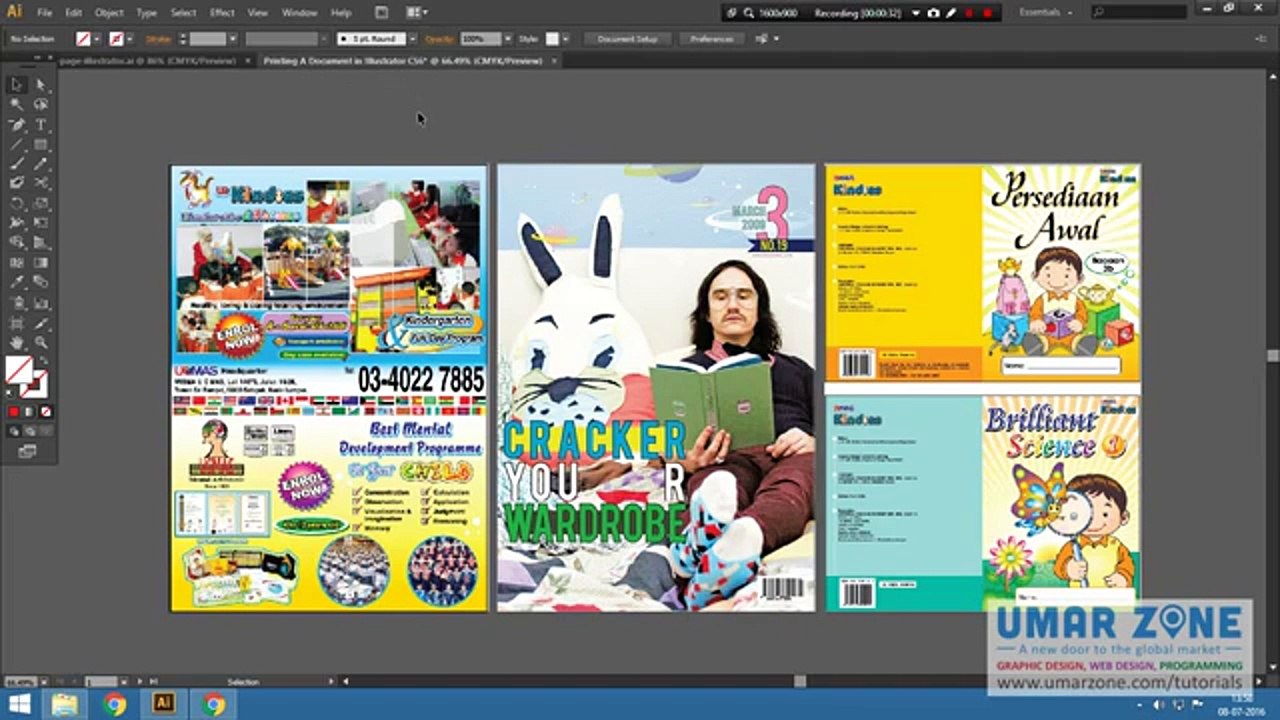Viewport: 1280px width, 720px height.
Task: Activate the Scale tool
Action: pos(41,203)
